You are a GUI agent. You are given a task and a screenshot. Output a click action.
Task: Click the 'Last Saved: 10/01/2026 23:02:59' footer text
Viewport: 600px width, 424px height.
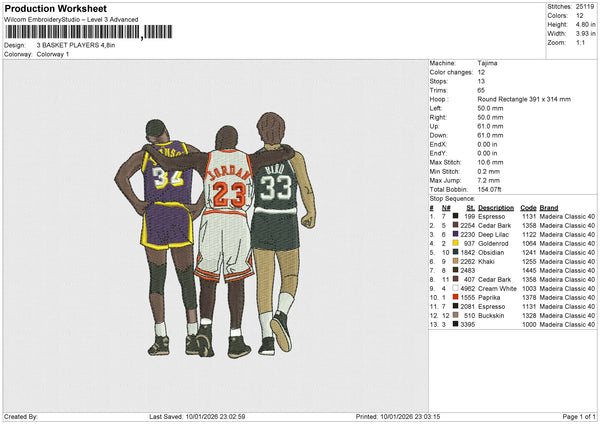coord(197,417)
